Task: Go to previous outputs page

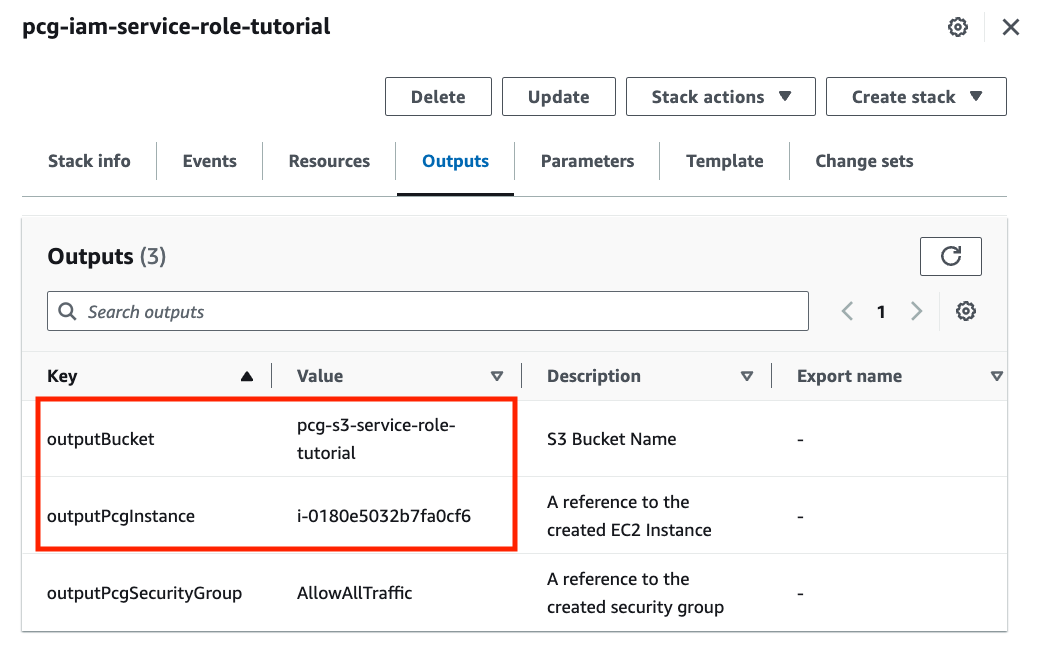Action: coord(847,311)
